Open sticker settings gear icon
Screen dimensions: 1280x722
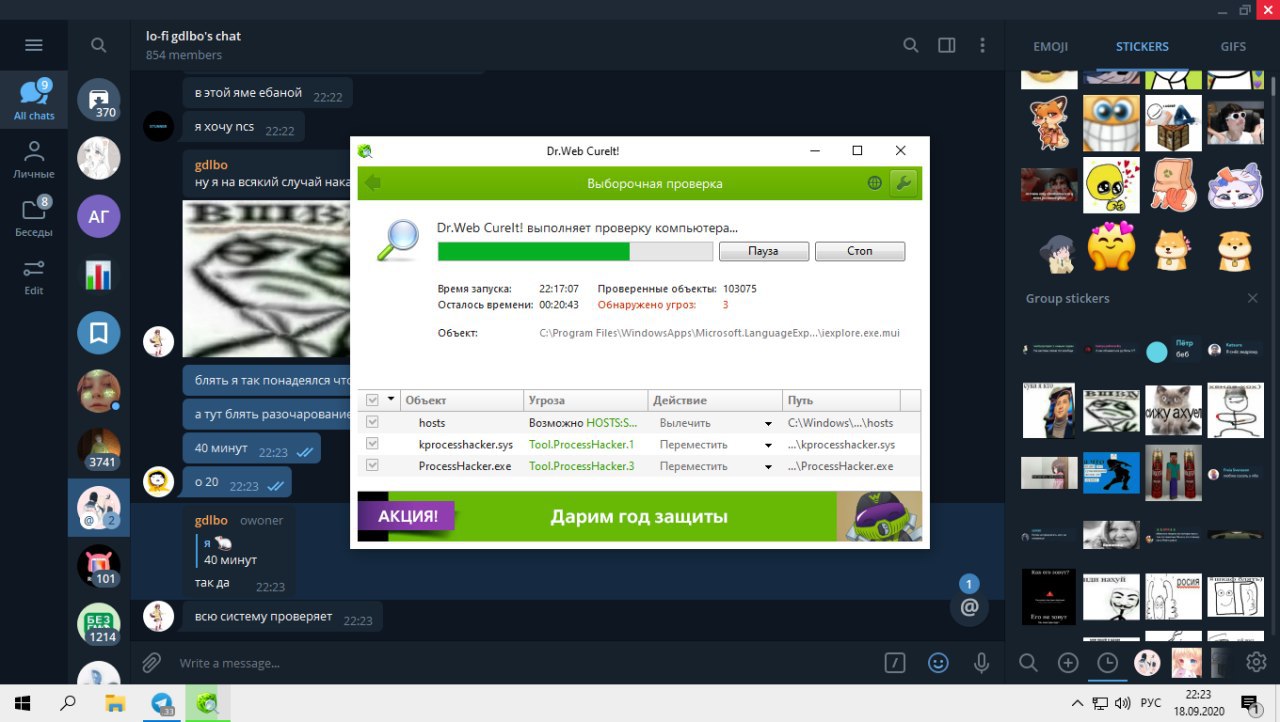point(1256,662)
